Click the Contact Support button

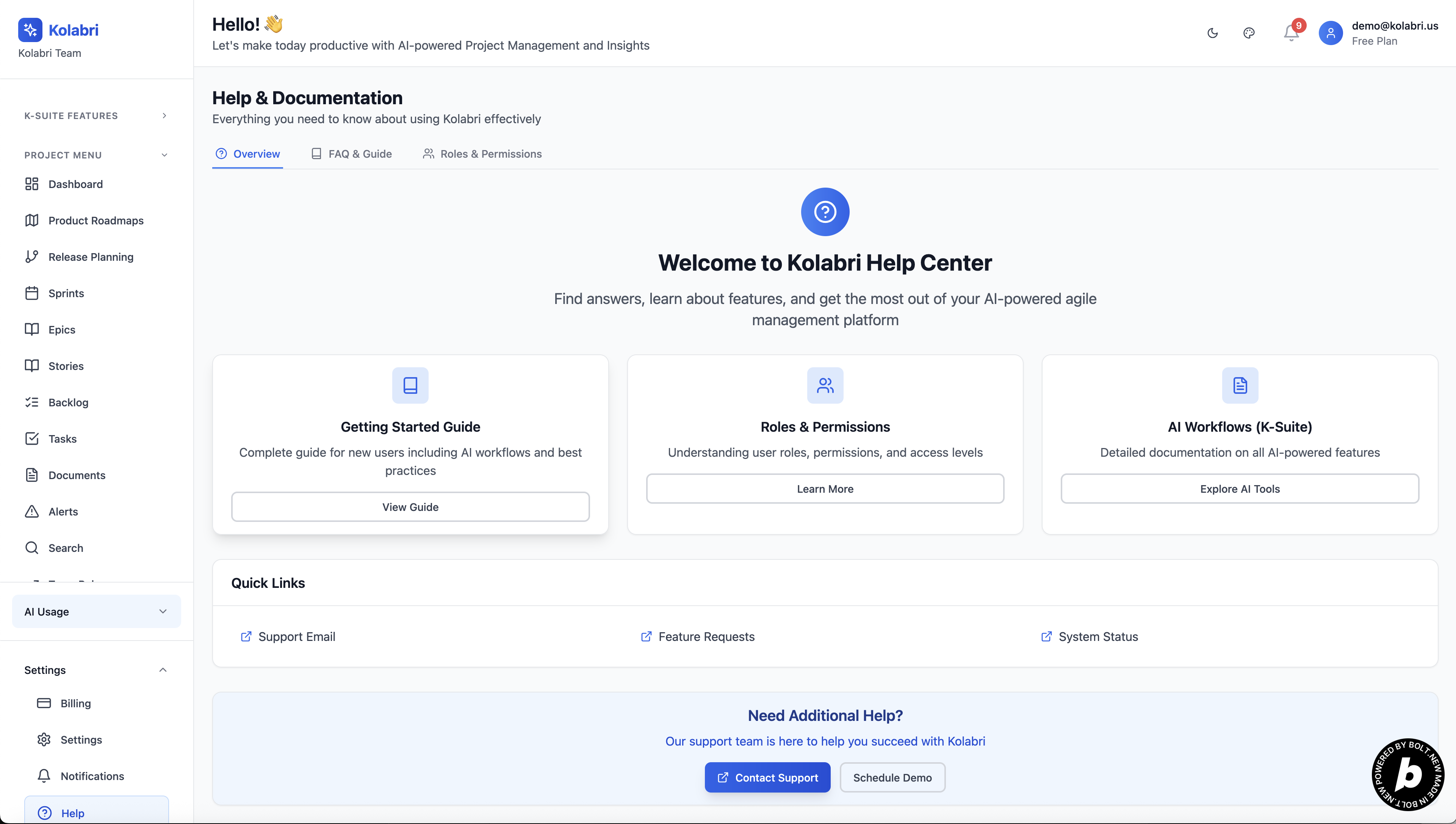pos(767,778)
